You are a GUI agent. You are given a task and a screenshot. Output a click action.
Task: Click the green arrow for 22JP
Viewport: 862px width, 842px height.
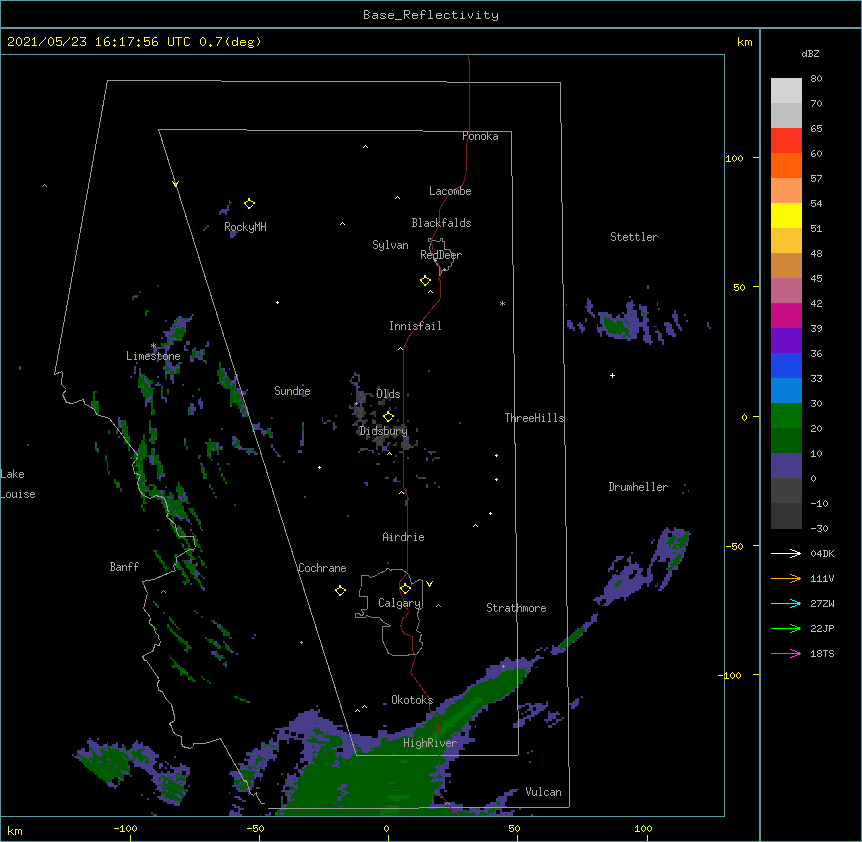pyautogui.click(x=786, y=628)
